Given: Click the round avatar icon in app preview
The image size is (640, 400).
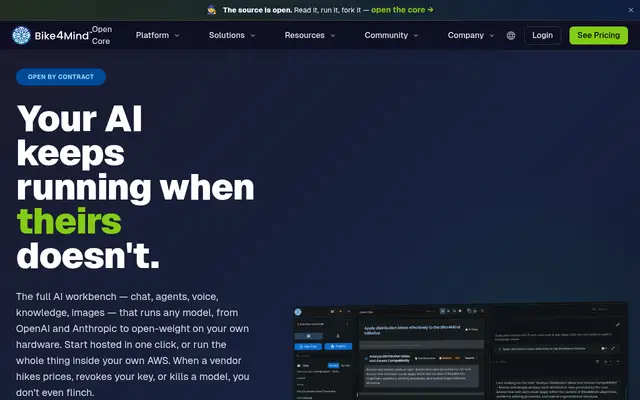Looking at the screenshot, I should (x=298, y=312).
